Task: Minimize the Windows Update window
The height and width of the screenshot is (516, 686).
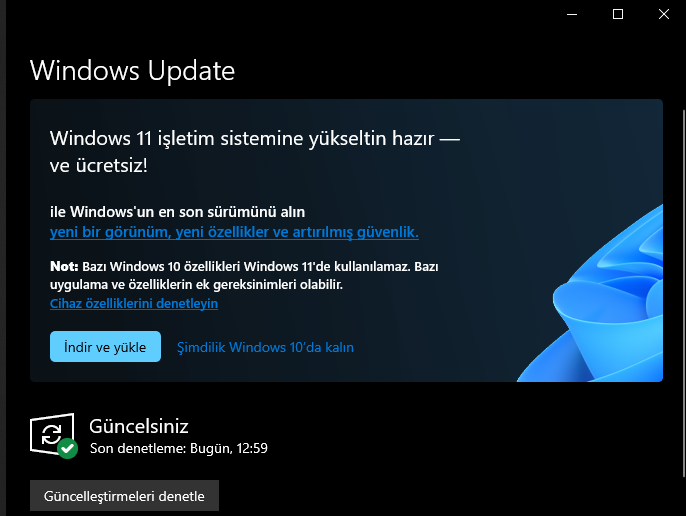Action: click(572, 14)
